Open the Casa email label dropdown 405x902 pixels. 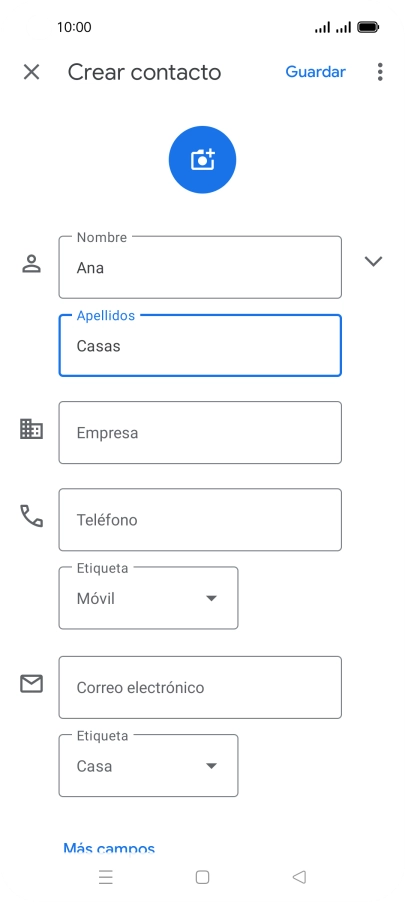pyautogui.click(x=148, y=766)
